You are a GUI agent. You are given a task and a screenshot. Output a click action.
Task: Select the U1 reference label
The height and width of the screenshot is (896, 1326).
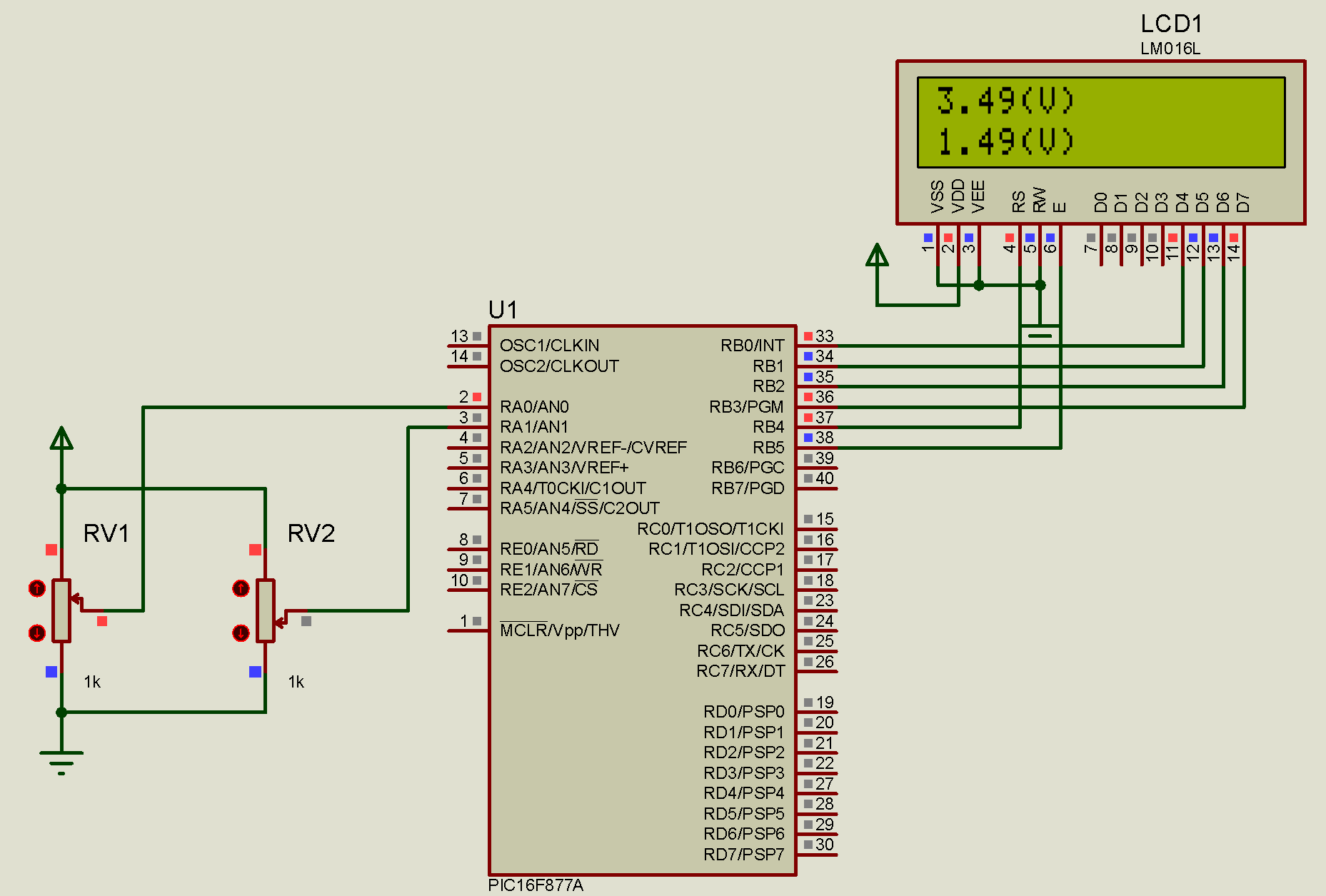click(503, 310)
